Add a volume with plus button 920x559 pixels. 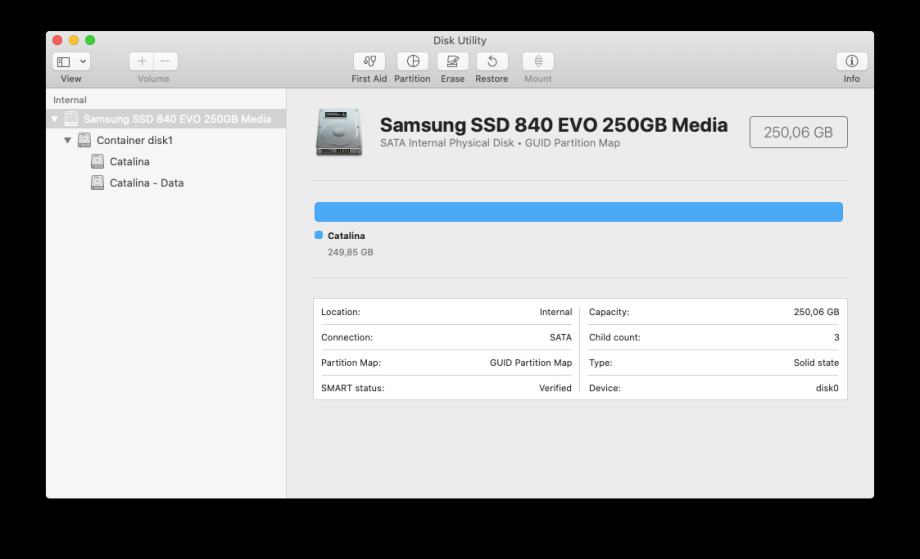[x=141, y=61]
